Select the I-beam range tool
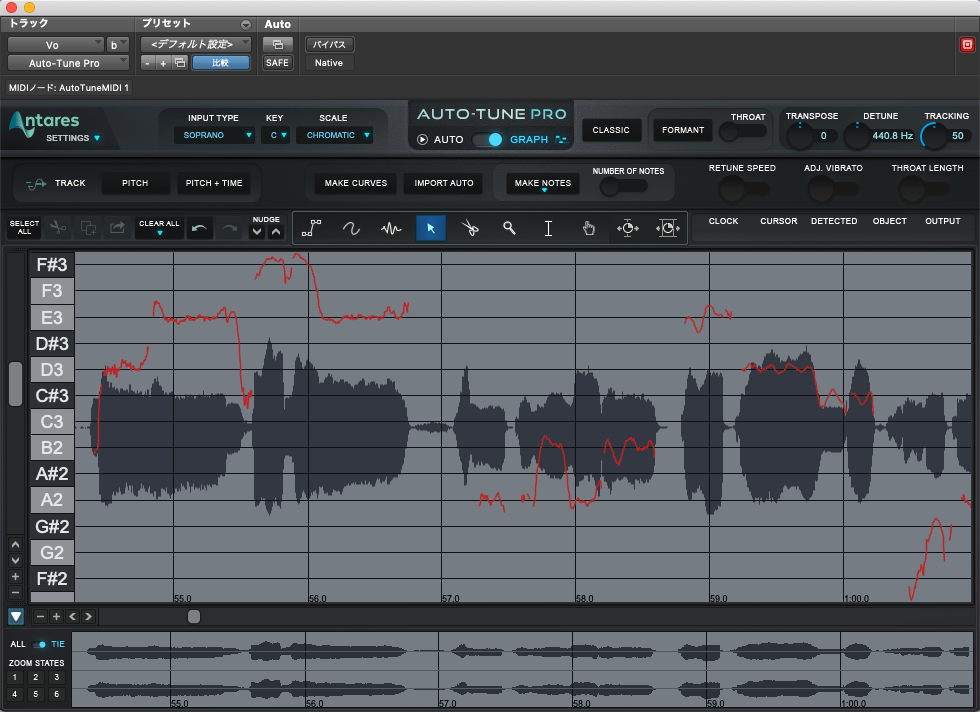Screen dimensions: 980x712 click(x=548, y=228)
